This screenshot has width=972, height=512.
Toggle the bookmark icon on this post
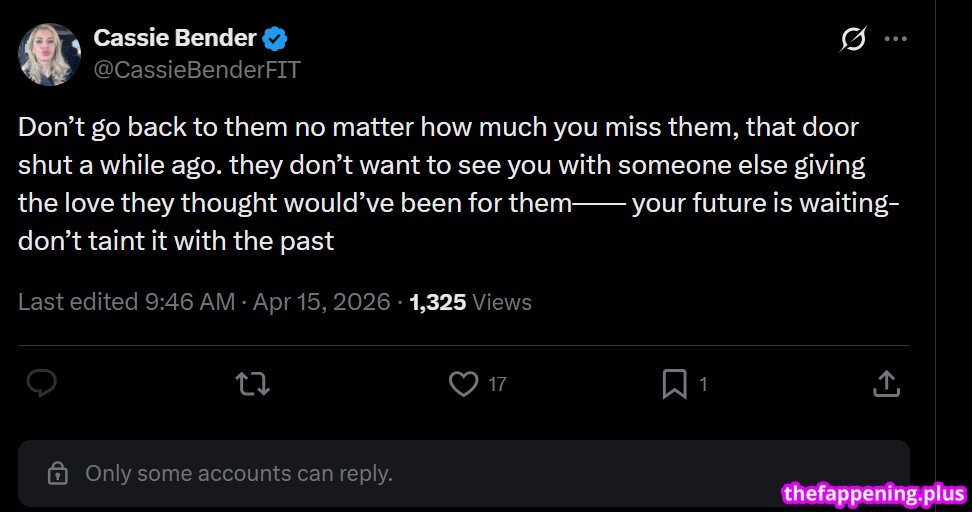[674, 383]
